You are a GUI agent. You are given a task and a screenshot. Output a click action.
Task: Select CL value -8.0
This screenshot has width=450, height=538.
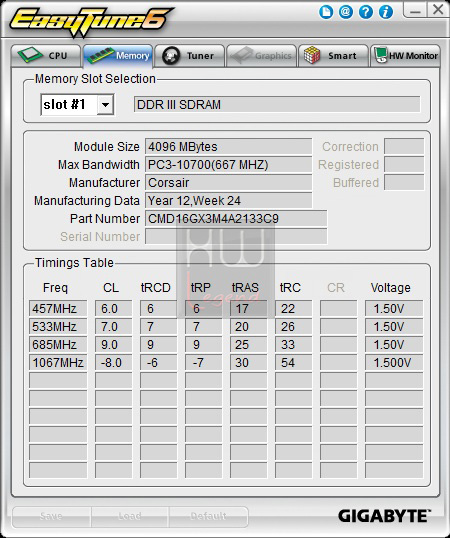(114, 362)
